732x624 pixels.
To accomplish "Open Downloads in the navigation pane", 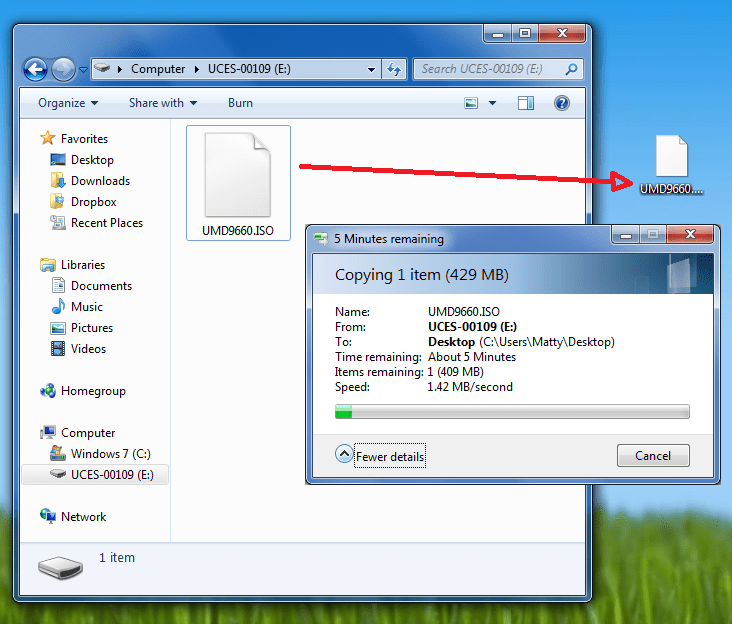I will tap(100, 181).
